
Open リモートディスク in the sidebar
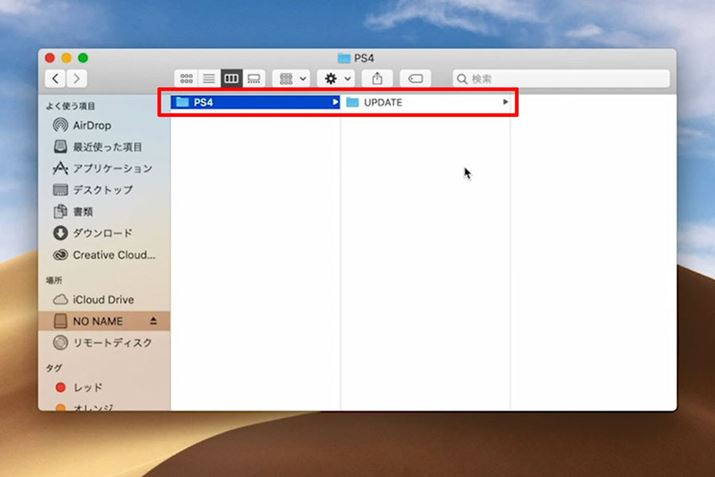(x=102, y=342)
